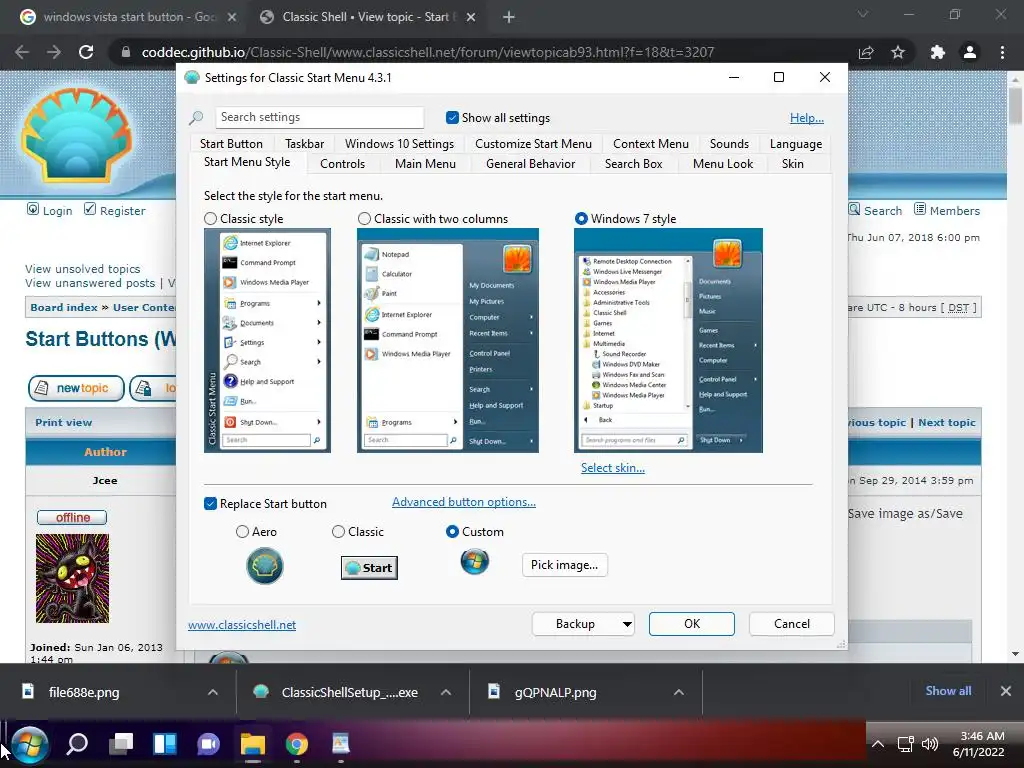1024x768 pixels.
Task: Launch the Chat icon on taskbar
Action: point(208,744)
